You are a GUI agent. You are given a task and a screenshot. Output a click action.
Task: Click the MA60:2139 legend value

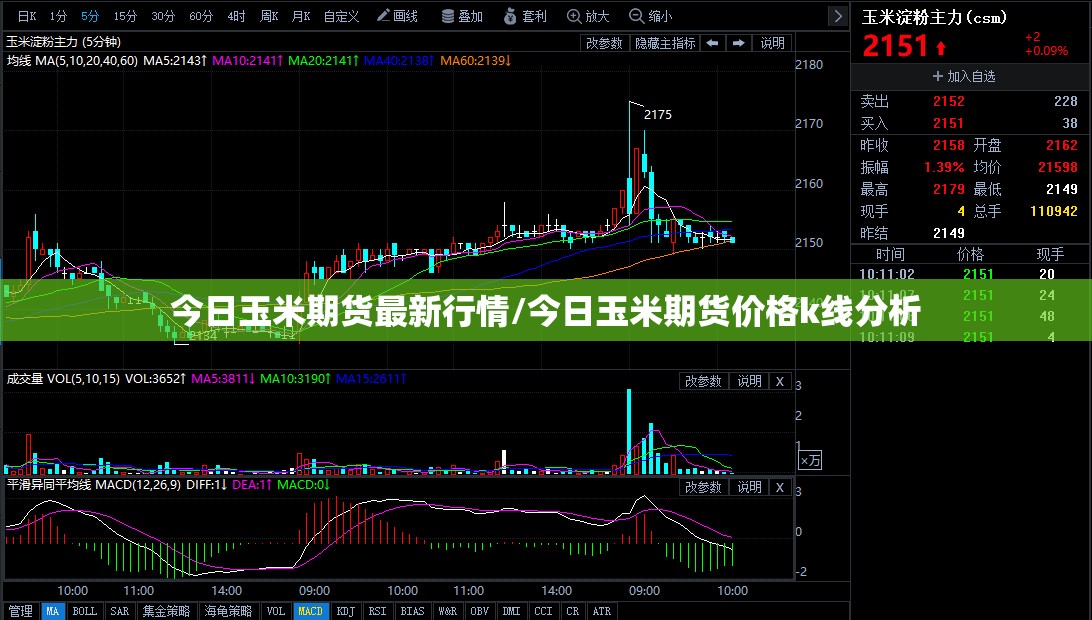pos(476,61)
